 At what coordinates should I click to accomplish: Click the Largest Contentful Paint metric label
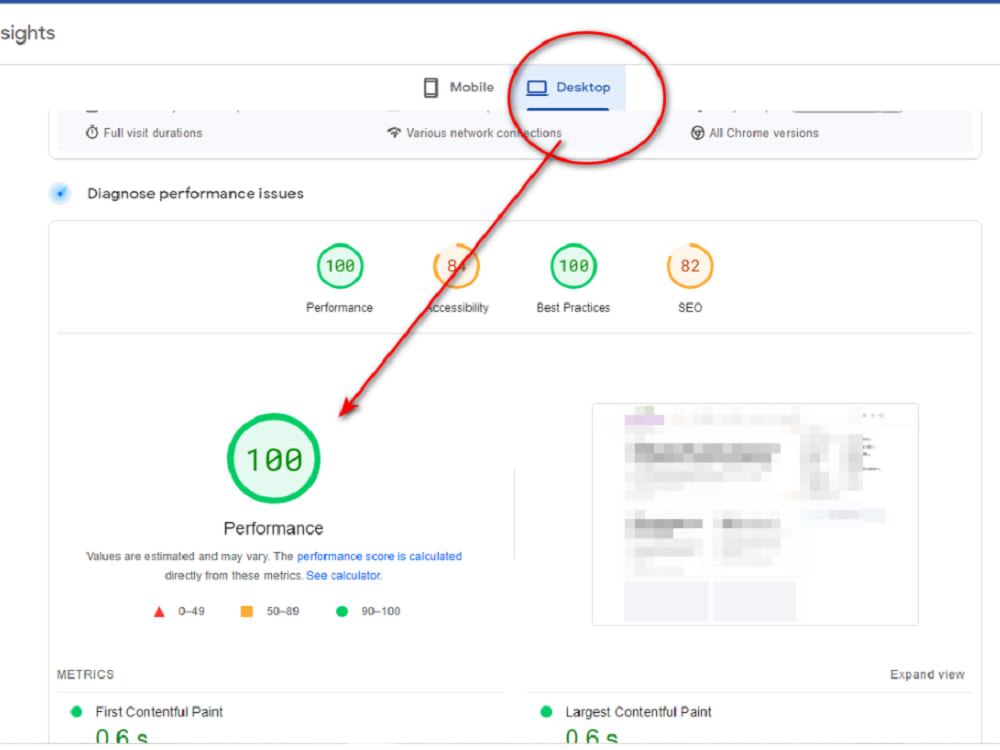pos(638,712)
